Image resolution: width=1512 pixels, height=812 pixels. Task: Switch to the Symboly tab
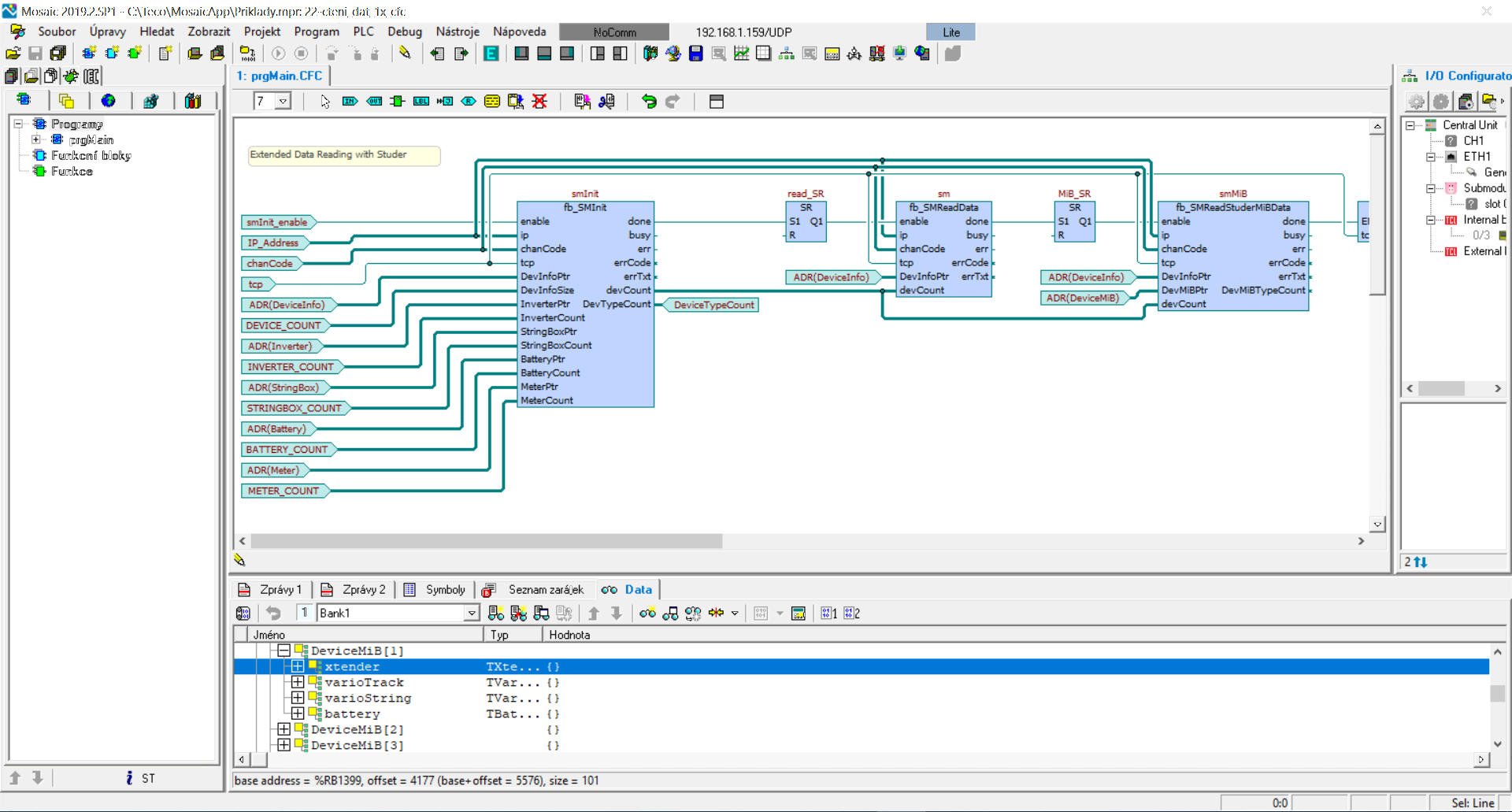pyautogui.click(x=445, y=589)
